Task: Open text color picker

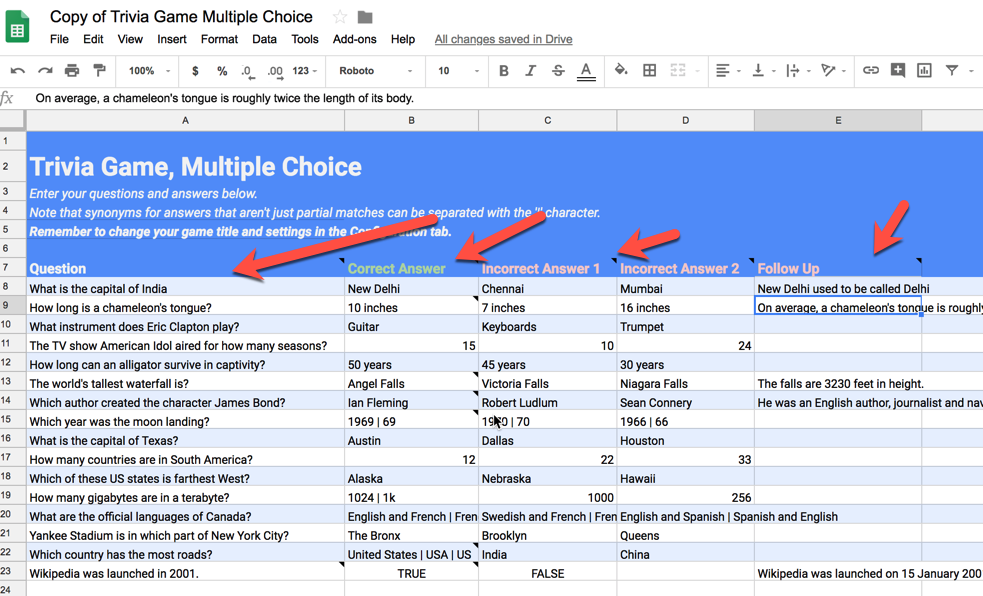Action: pyautogui.click(x=586, y=71)
